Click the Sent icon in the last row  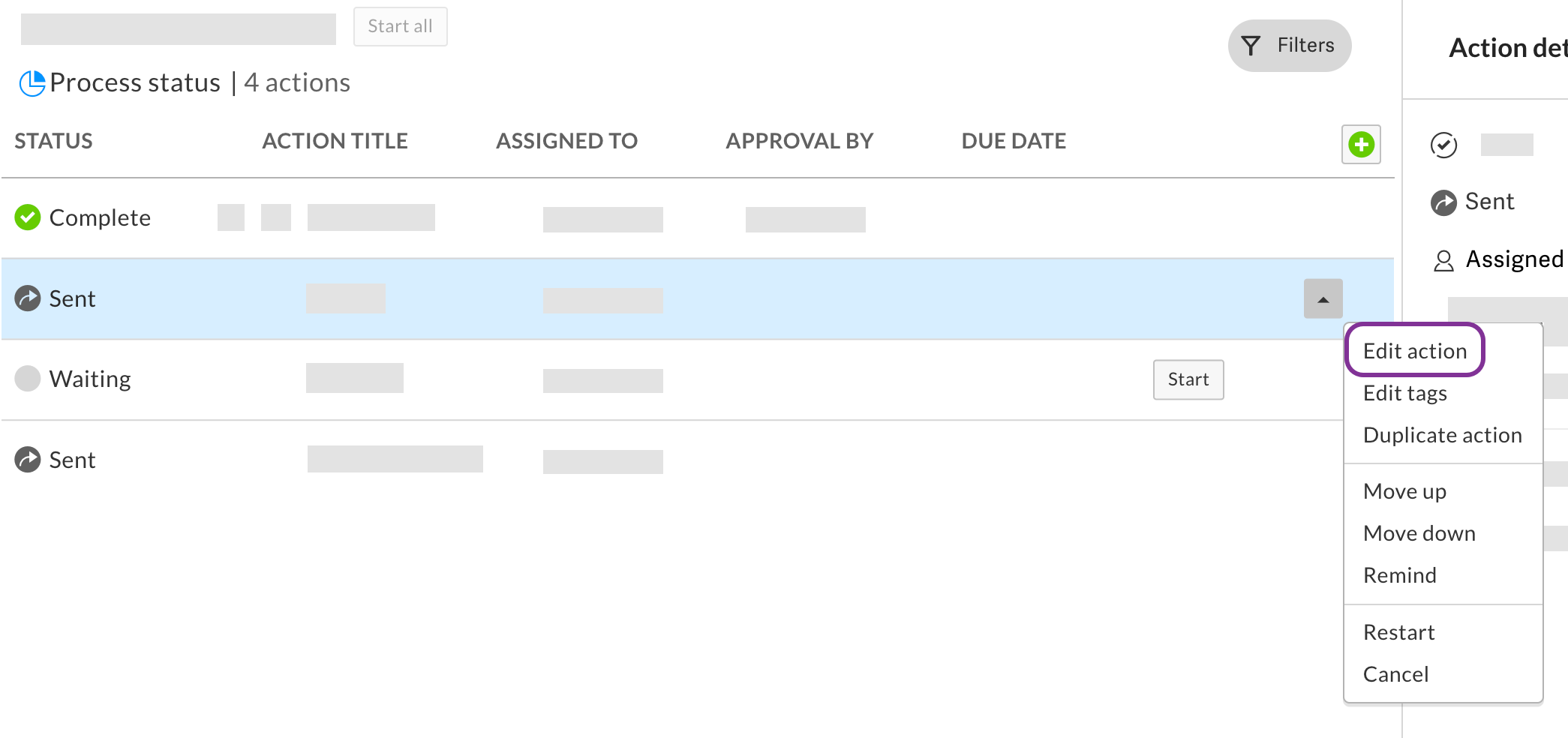pyautogui.click(x=28, y=460)
